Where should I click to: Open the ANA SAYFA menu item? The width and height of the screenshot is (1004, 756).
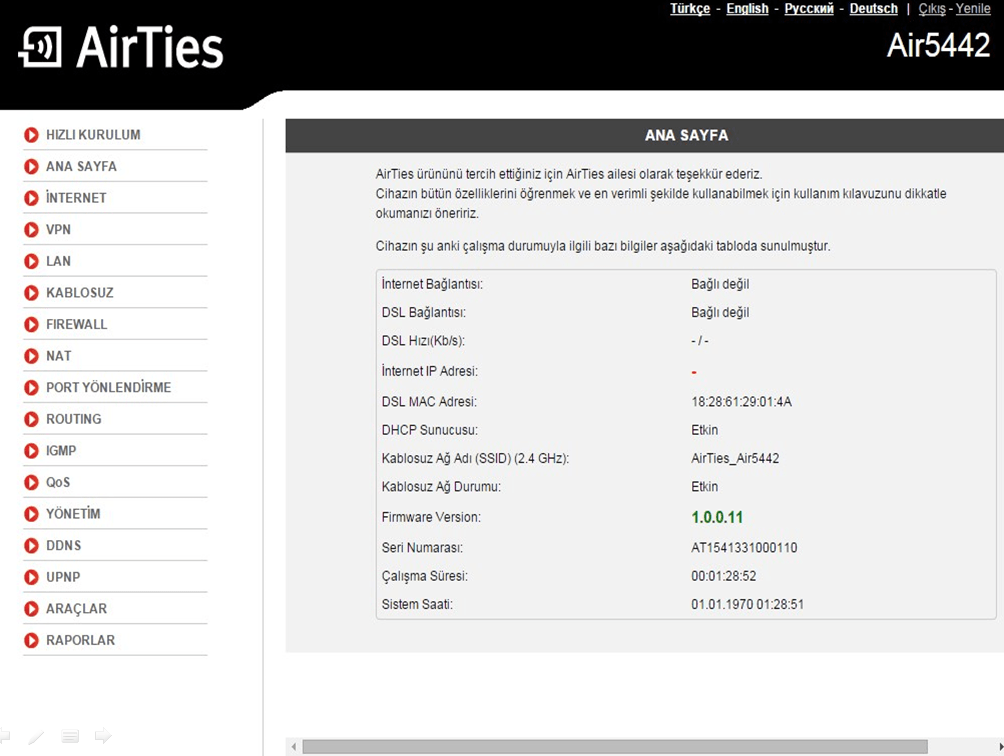(81, 166)
